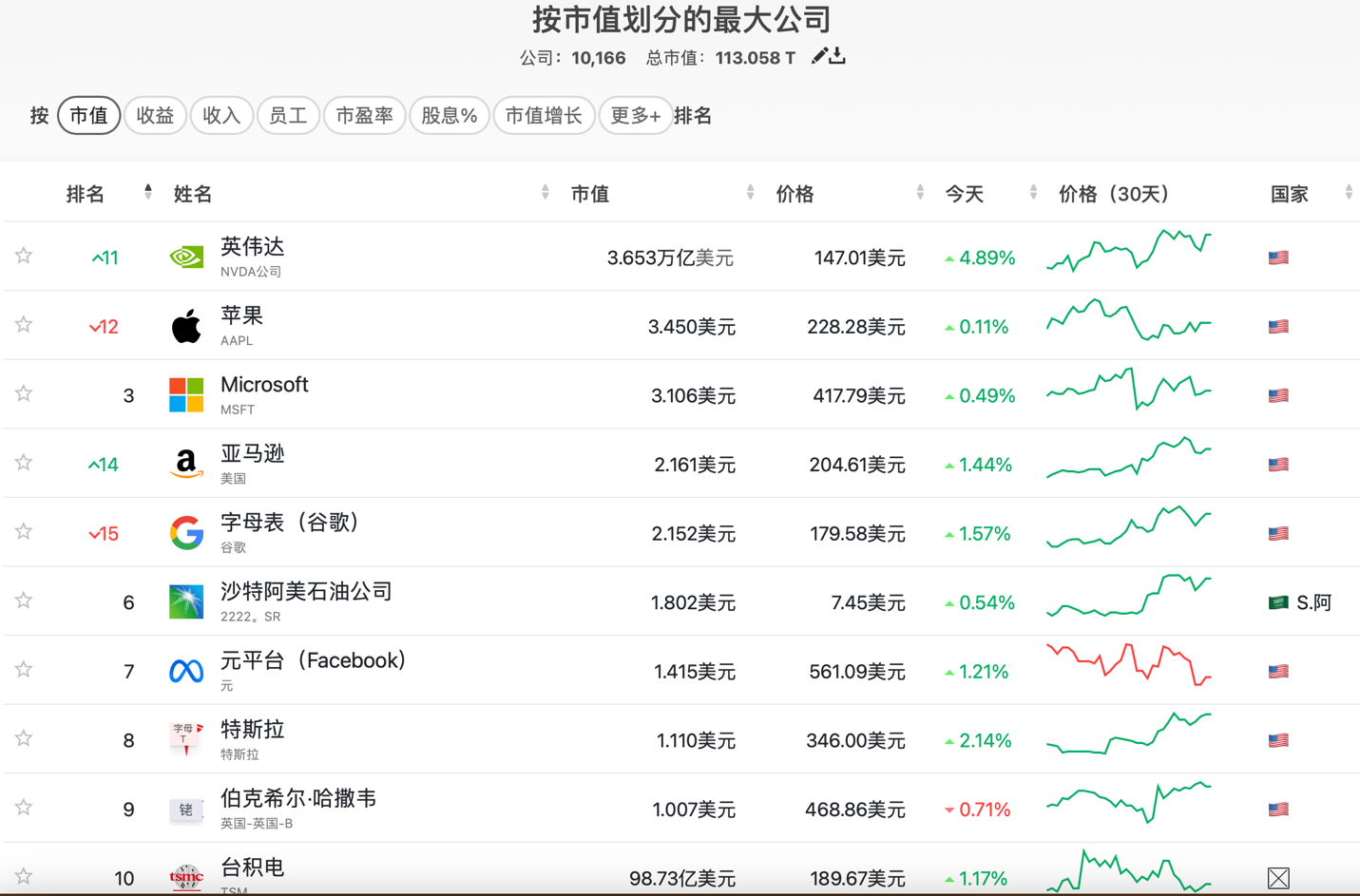Screen dimensions: 1360x896
Task: Click the 30-day price chart for 特斯拉
Action: [1129, 734]
